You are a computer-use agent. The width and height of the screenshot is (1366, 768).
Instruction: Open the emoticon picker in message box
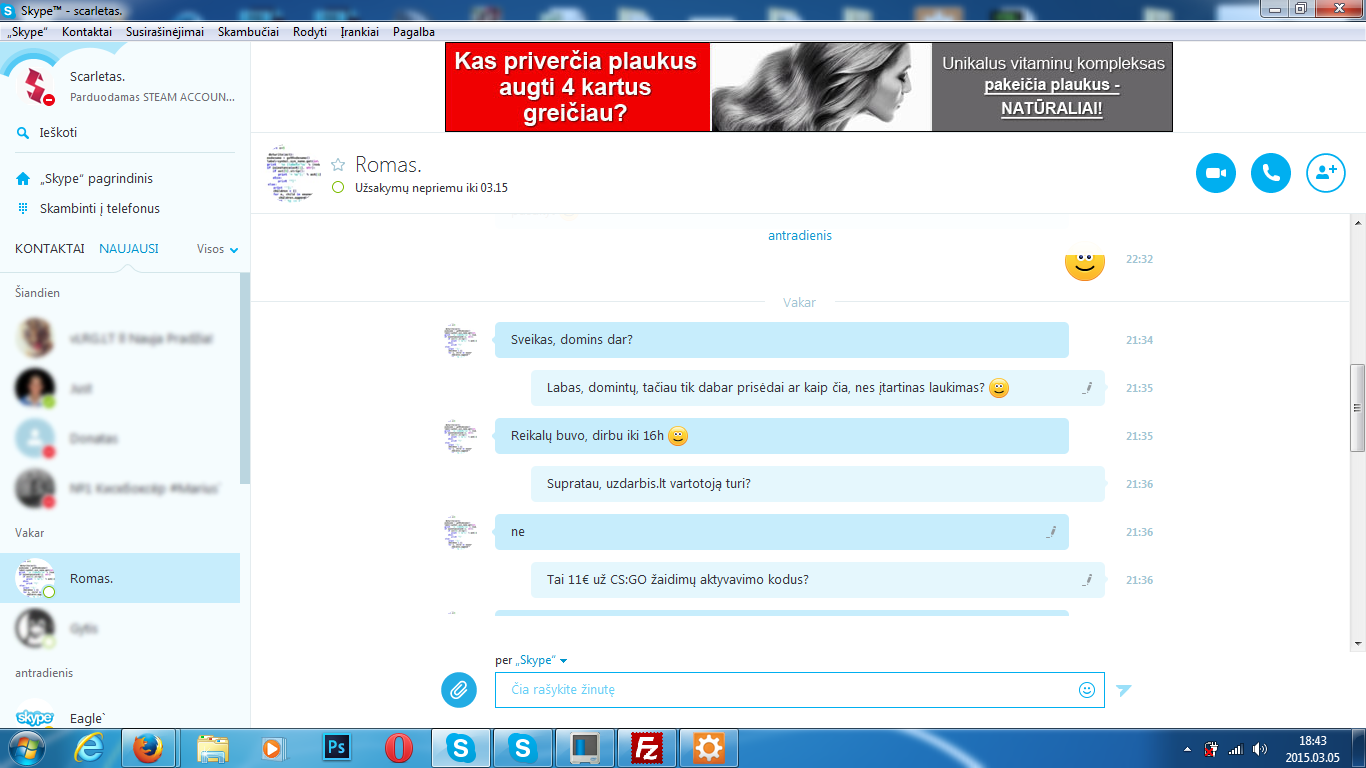[1087, 690]
